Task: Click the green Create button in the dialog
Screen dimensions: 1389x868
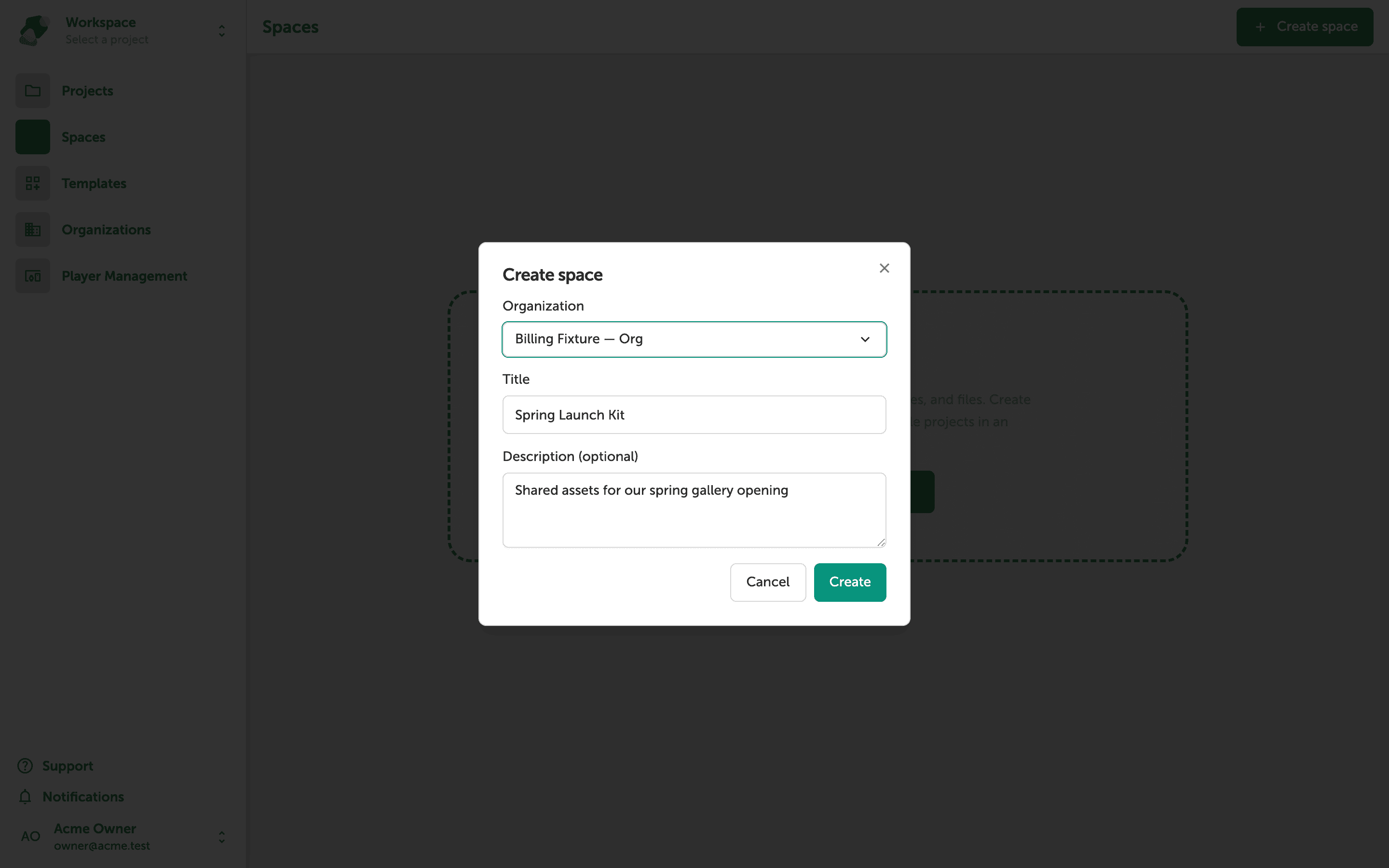Action: click(849, 582)
